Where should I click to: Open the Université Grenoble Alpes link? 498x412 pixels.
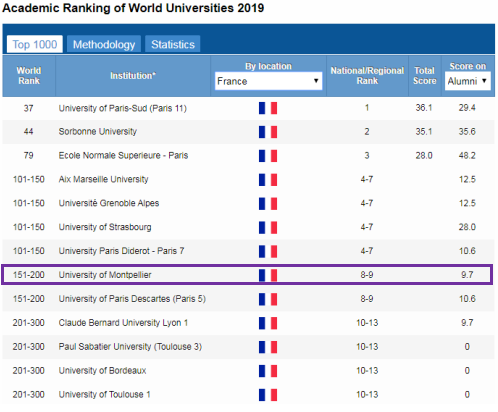pos(109,203)
